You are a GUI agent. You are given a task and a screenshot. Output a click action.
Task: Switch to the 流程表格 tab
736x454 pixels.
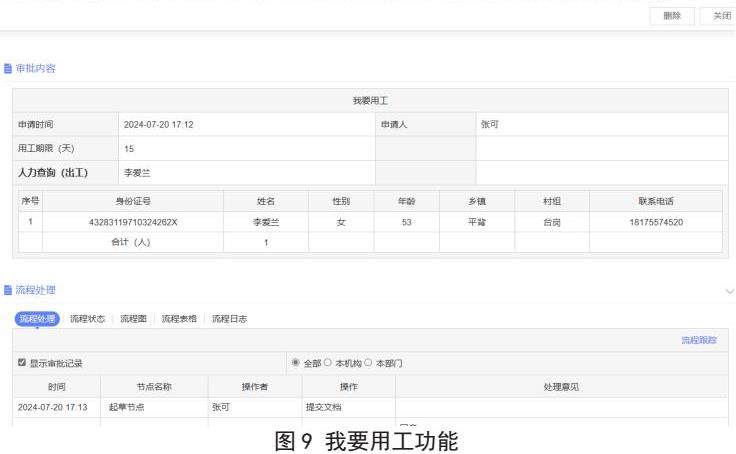click(179, 319)
